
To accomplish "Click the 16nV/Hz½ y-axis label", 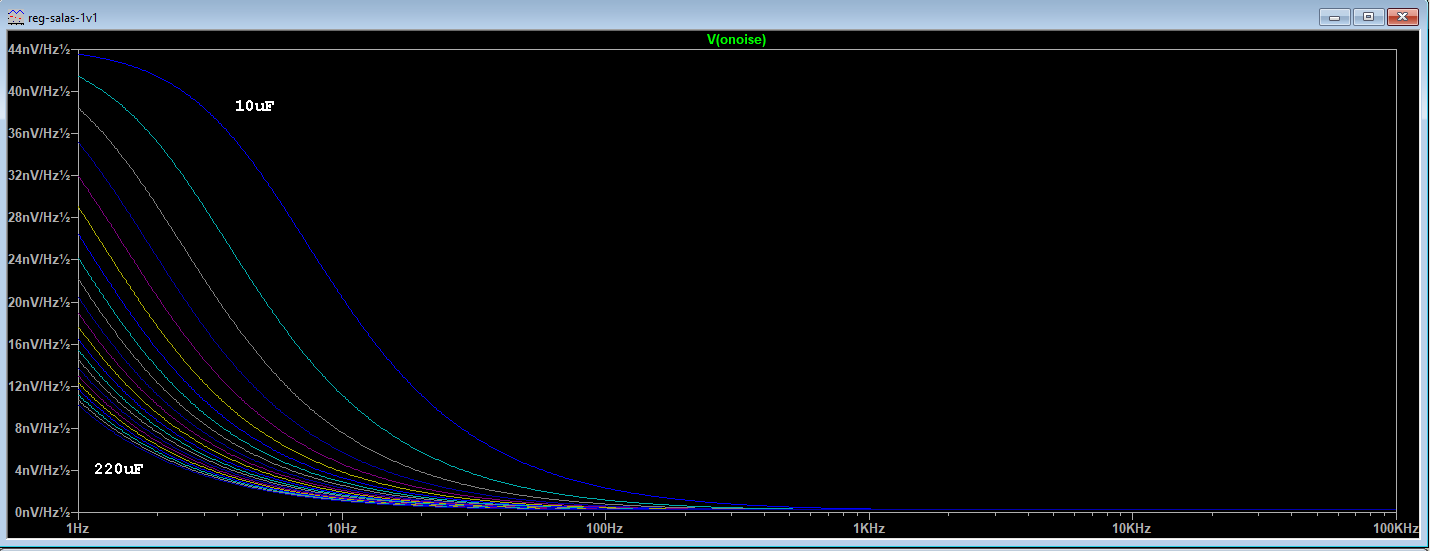I will click(40, 343).
